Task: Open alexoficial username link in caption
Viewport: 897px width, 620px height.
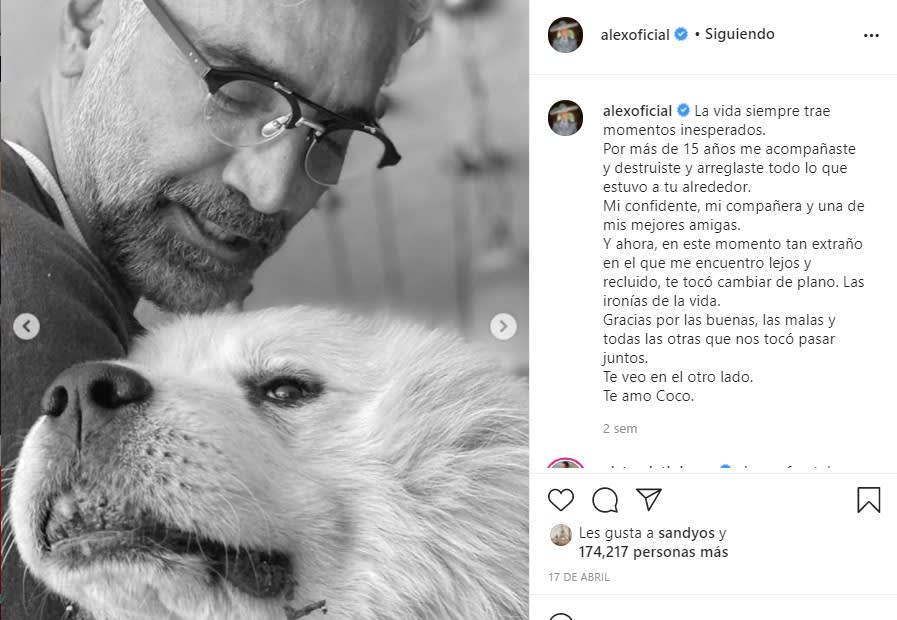Action: tap(637, 110)
